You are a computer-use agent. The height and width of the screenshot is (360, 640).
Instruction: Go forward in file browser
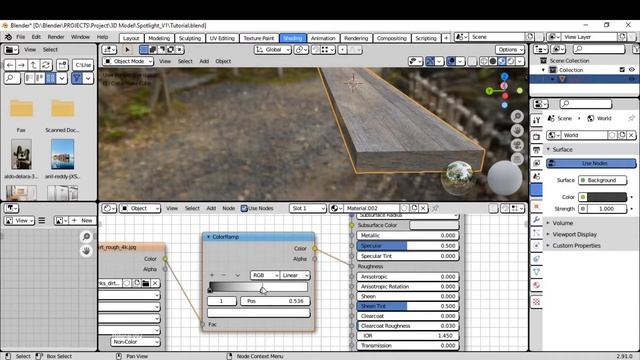(21, 65)
